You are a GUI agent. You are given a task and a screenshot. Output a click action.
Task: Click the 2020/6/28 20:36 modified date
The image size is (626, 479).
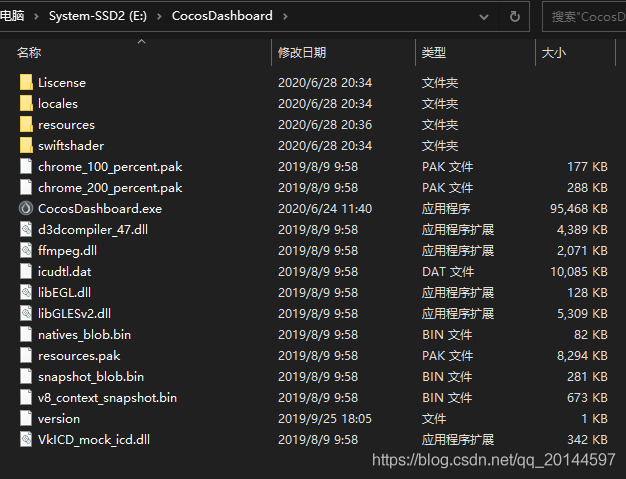coord(325,125)
